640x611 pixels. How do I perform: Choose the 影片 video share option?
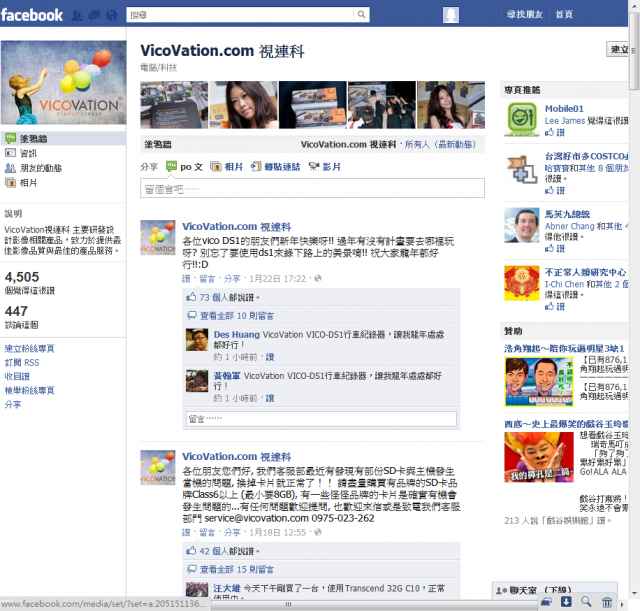point(325,167)
